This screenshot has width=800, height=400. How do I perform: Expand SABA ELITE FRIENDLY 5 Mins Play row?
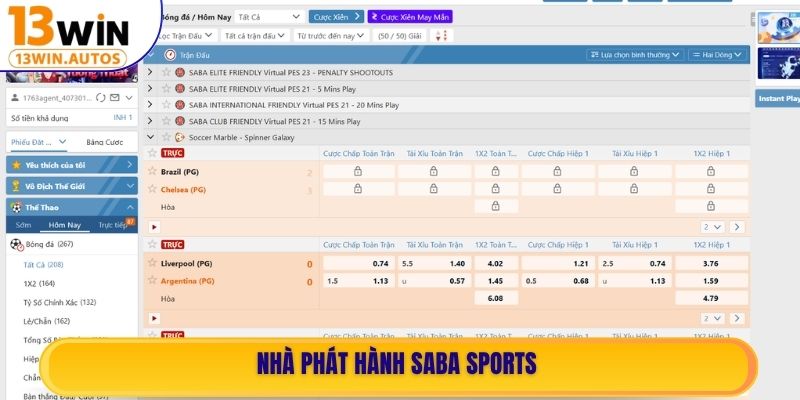(150, 89)
